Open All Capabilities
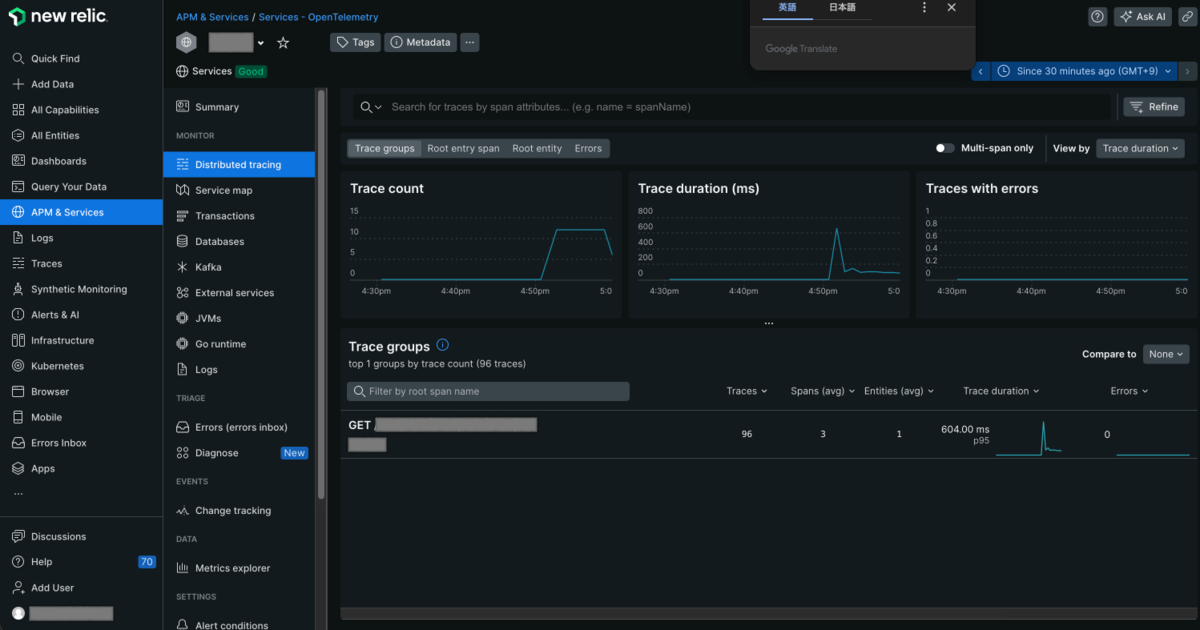 pyautogui.click(x=64, y=110)
